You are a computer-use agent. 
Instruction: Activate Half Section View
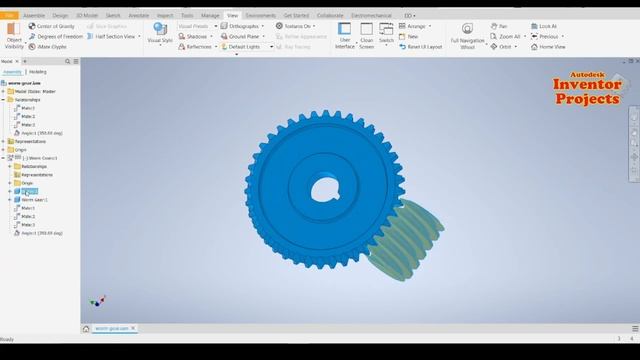click(x=111, y=36)
